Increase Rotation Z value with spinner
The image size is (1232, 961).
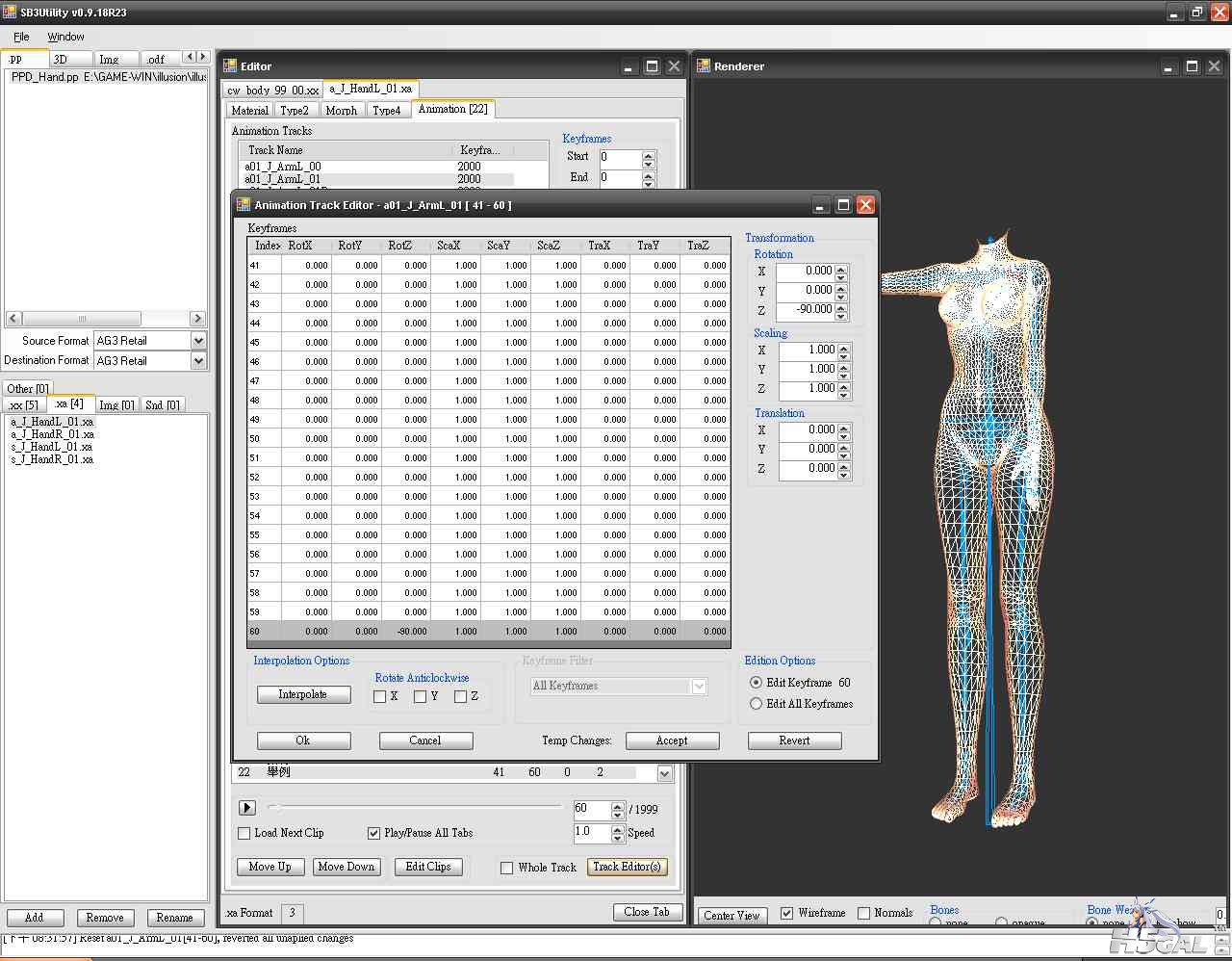click(x=841, y=306)
